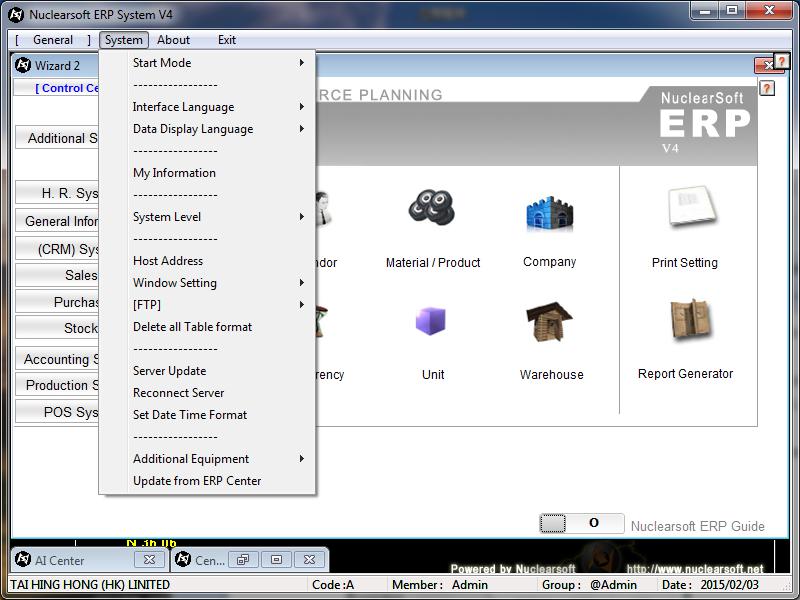Open the General menu

click(53, 40)
